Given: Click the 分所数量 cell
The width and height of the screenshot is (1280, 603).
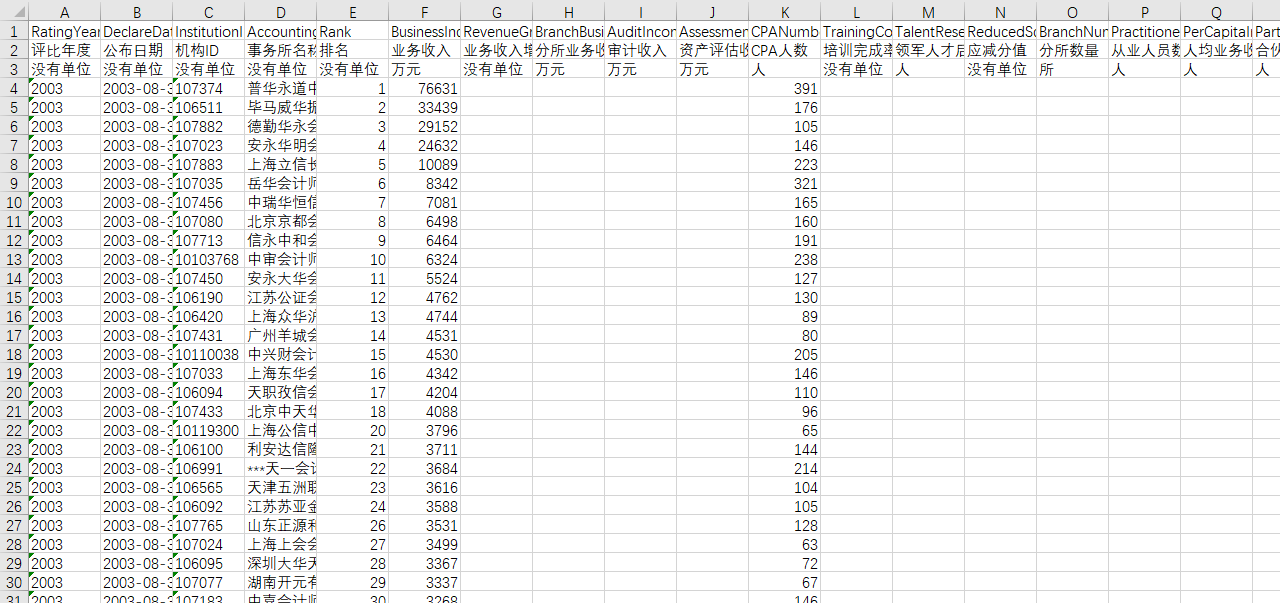Looking at the screenshot, I should 1073,50.
